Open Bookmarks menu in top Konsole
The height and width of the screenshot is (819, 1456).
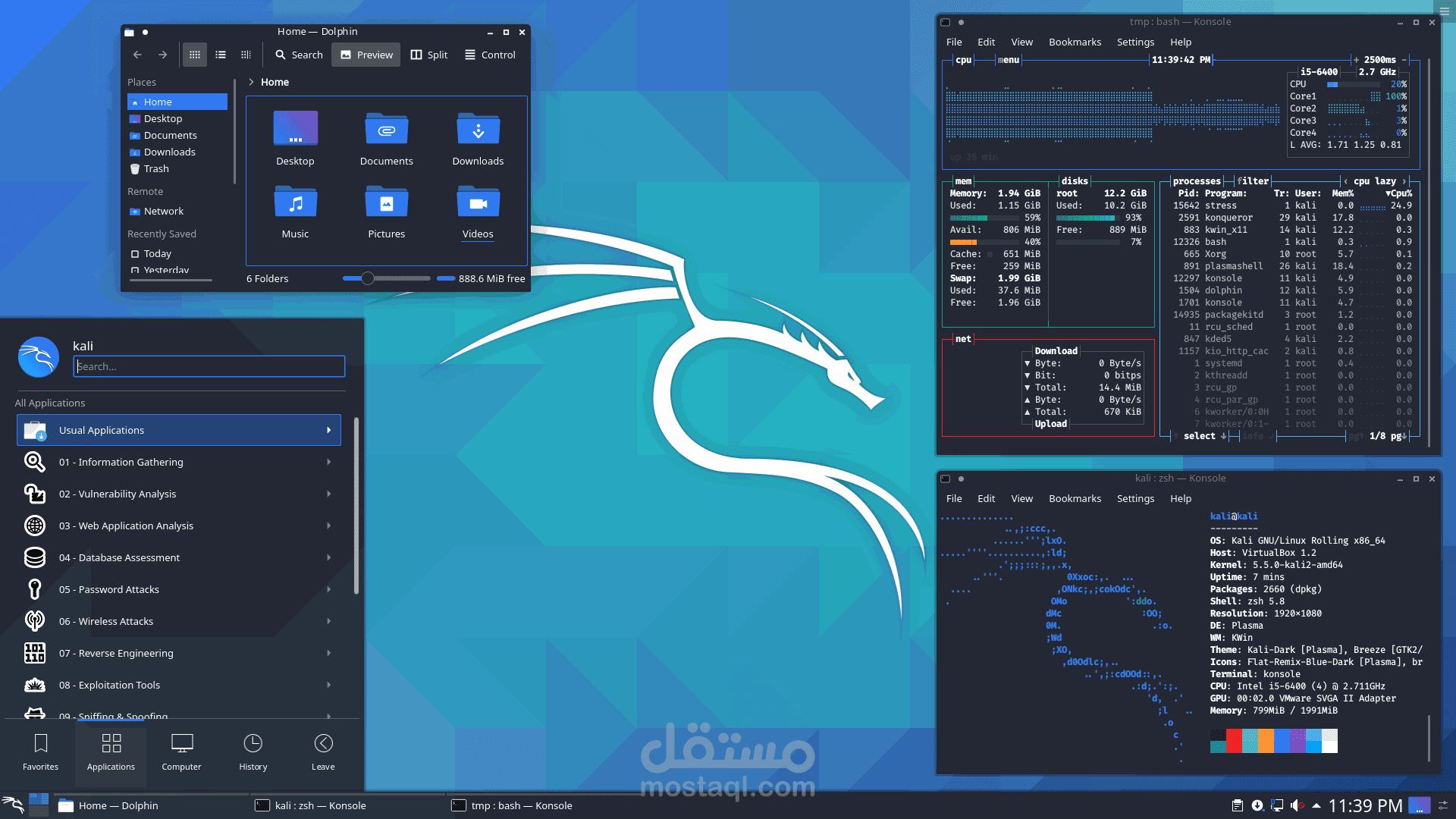(x=1075, y=42)
